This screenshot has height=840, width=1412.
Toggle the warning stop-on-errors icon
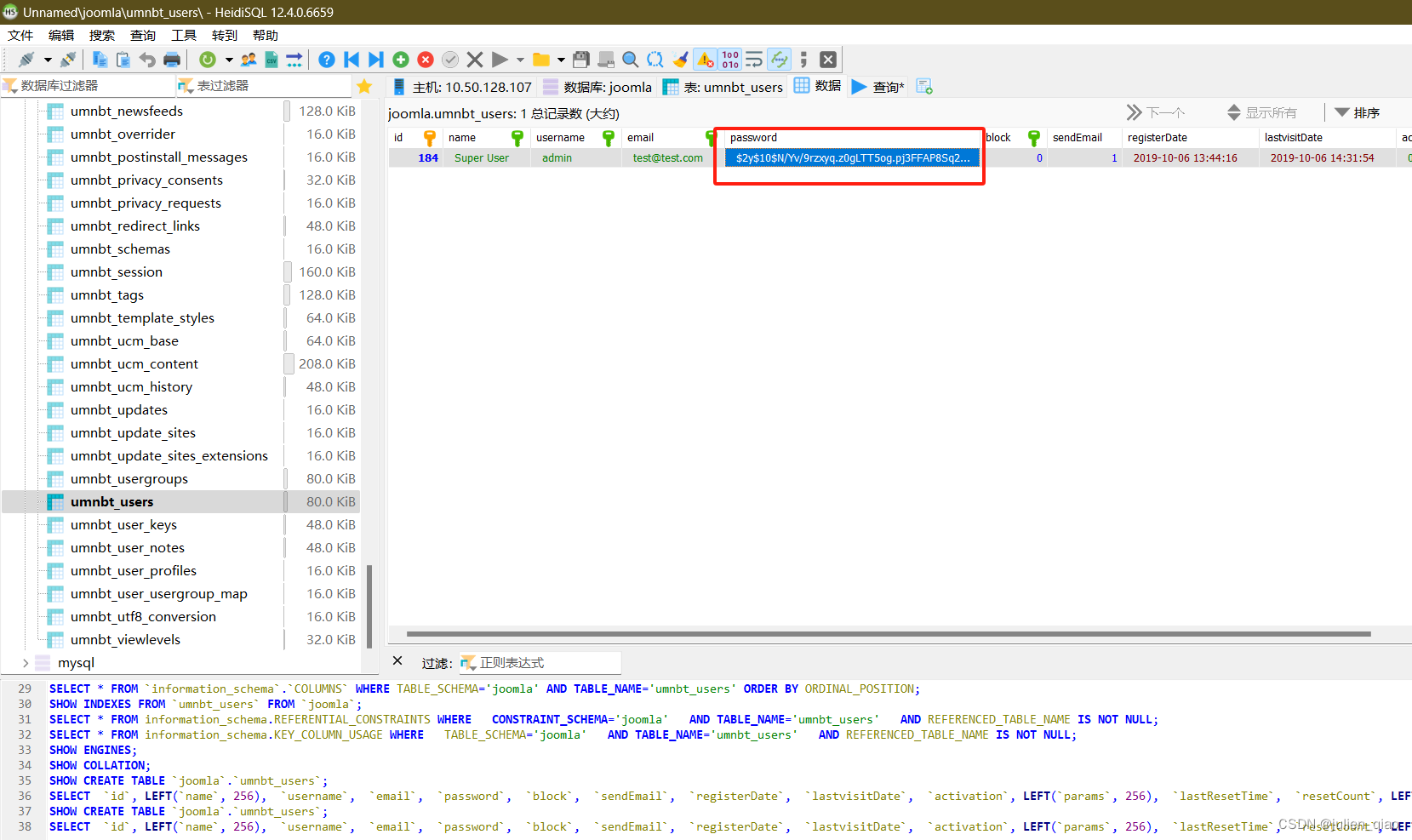point(706,60)
